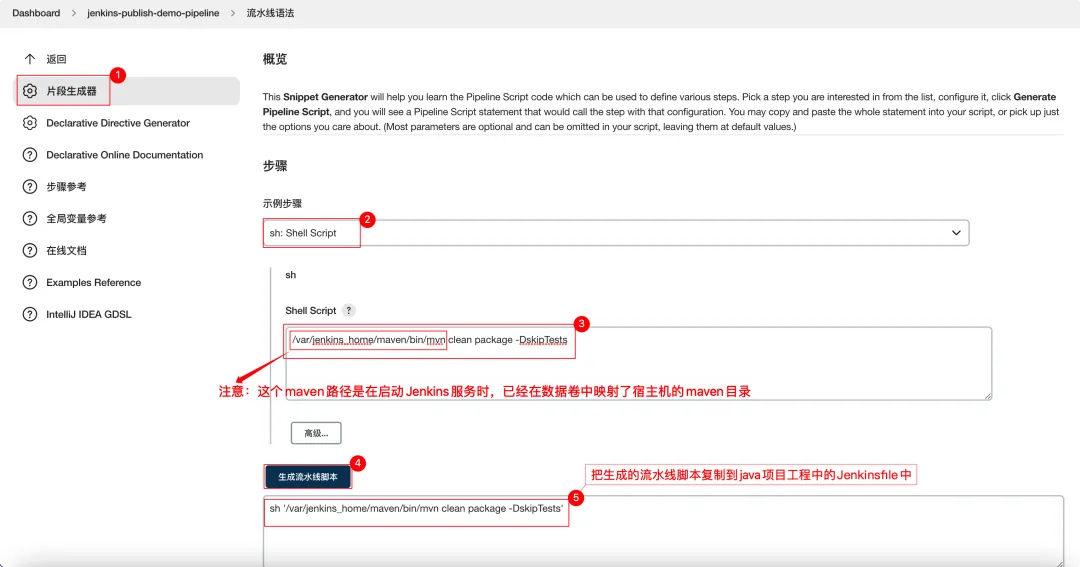The height and width of the screenshot is (567, 1080).
Task: Click the sh label under the step dropdown
Action: point(291,275)
